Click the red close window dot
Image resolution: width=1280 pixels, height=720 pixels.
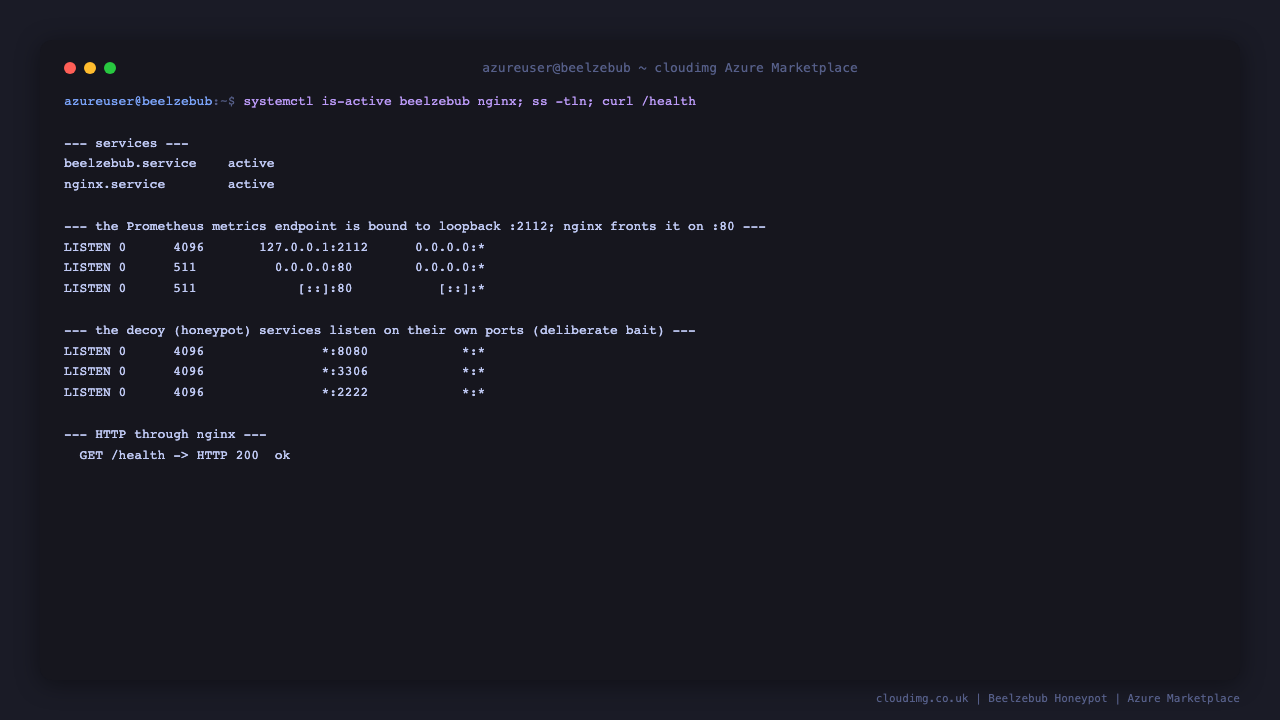point(70,68)
